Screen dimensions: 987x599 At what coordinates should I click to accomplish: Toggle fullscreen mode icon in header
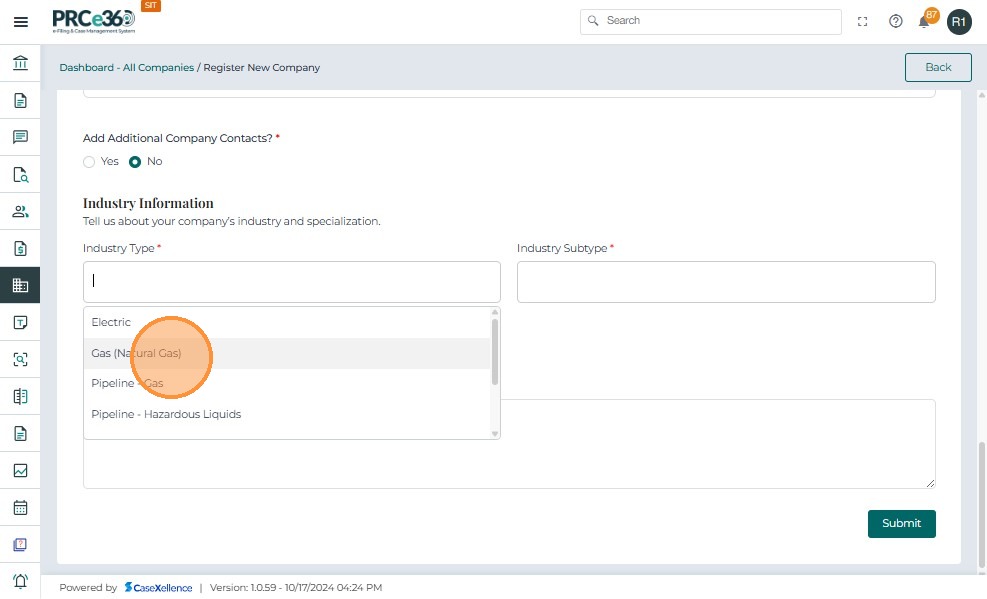[863, 21]
